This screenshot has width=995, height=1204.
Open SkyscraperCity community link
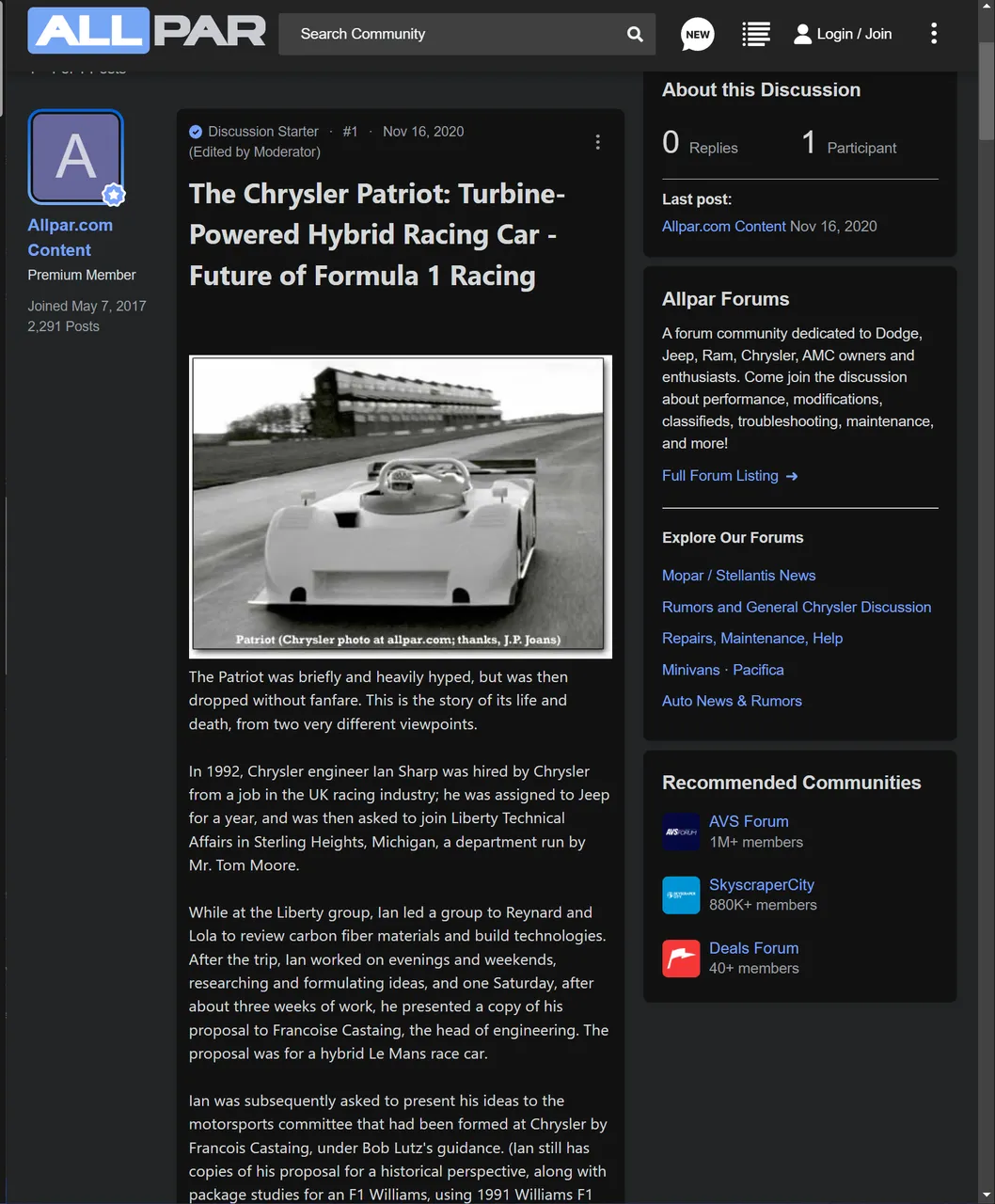coord(762,885)
